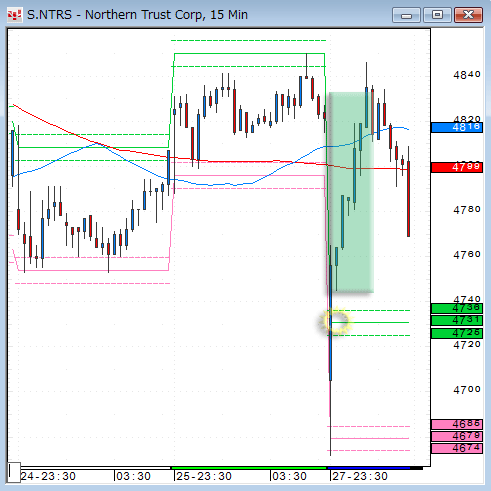Click the small box at chart bottom-left corner
This screenshot has width=491, height=491.
pyautogui.click(x=14, y=472)
